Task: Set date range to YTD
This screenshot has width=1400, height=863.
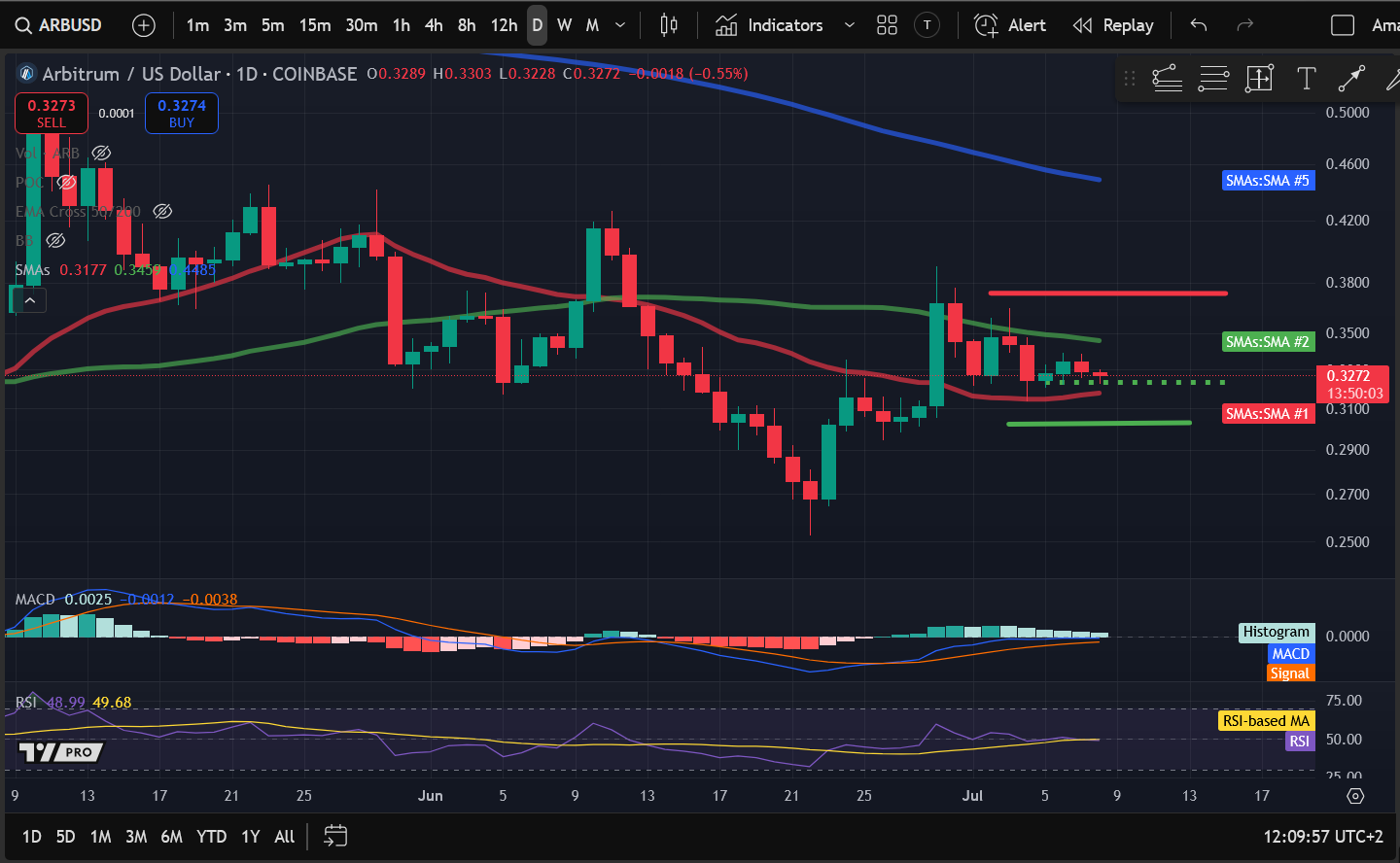Action: pyautogui.click(x=211, y=837)
